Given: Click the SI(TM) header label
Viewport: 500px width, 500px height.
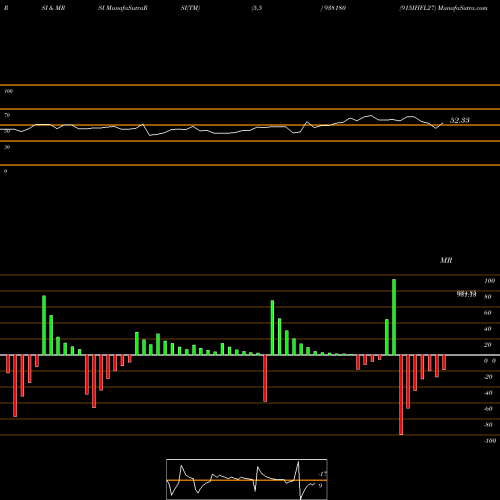Looking at the screenshot, I should [190, 8].
